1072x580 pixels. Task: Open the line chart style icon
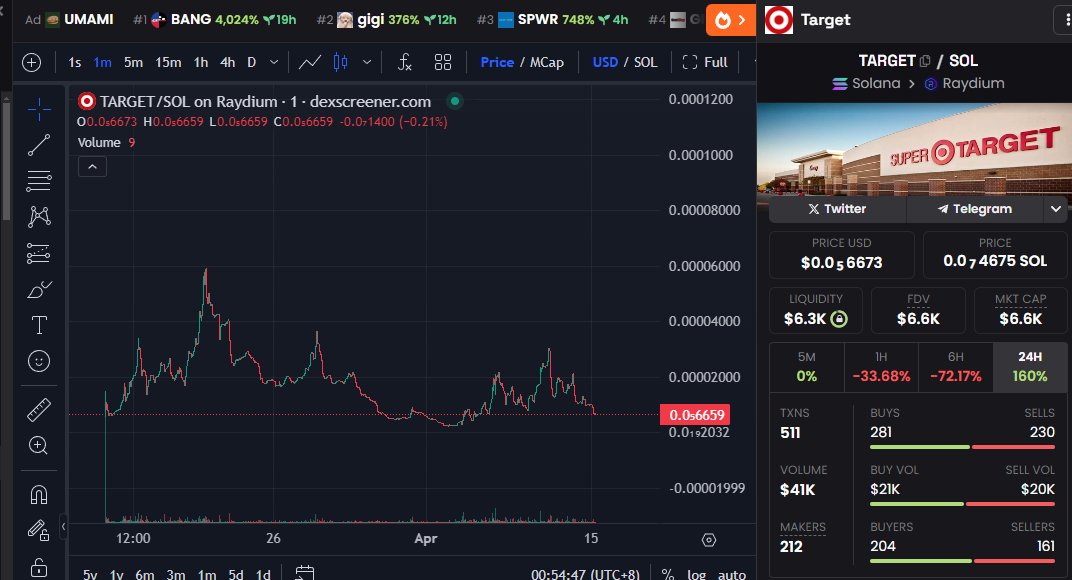coord(310,62)
